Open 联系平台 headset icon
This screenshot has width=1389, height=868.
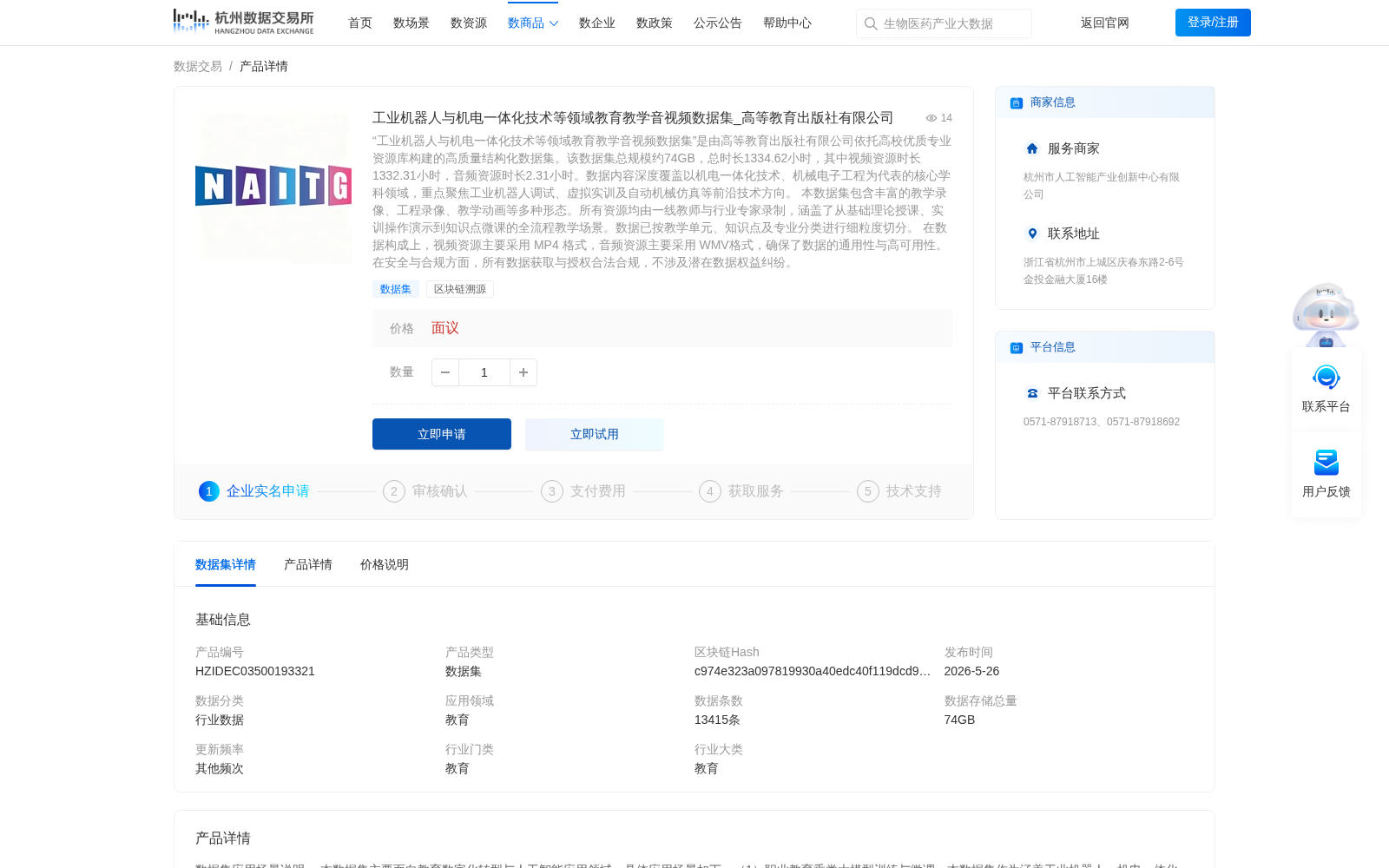click(1326, 377)
